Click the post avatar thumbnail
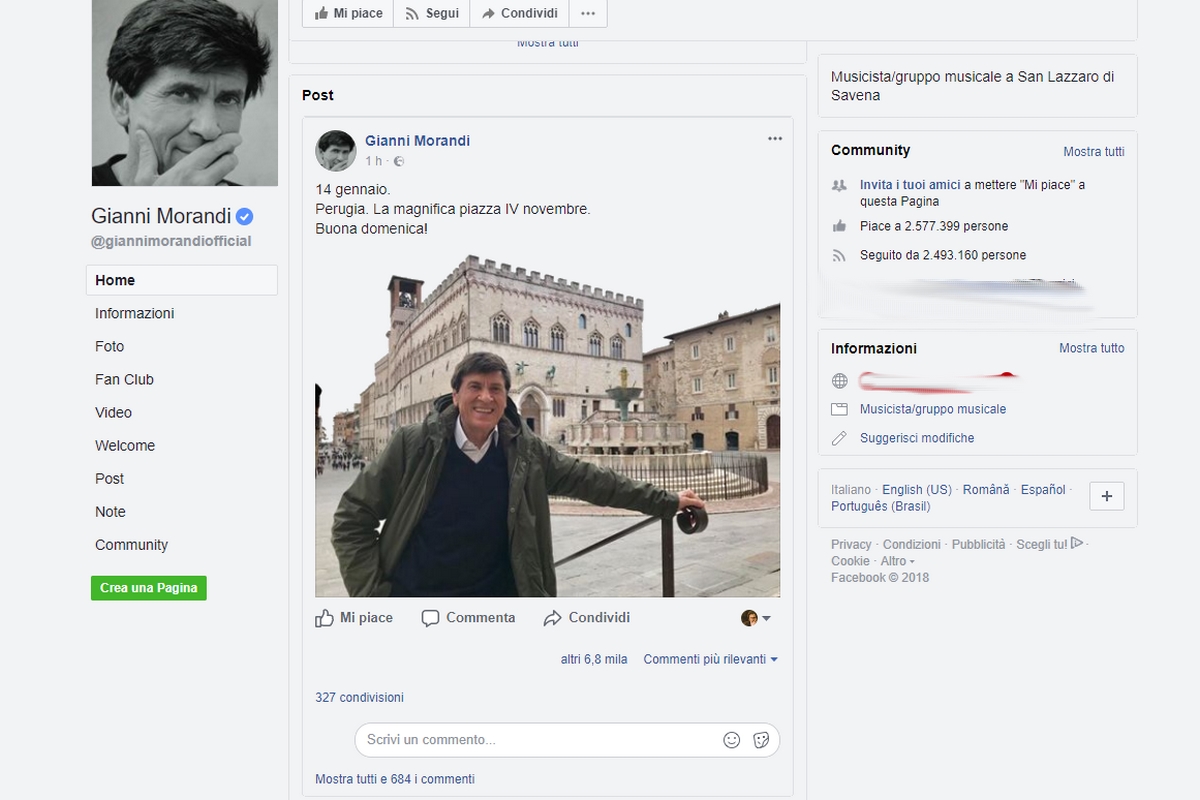 click(336, 150)
